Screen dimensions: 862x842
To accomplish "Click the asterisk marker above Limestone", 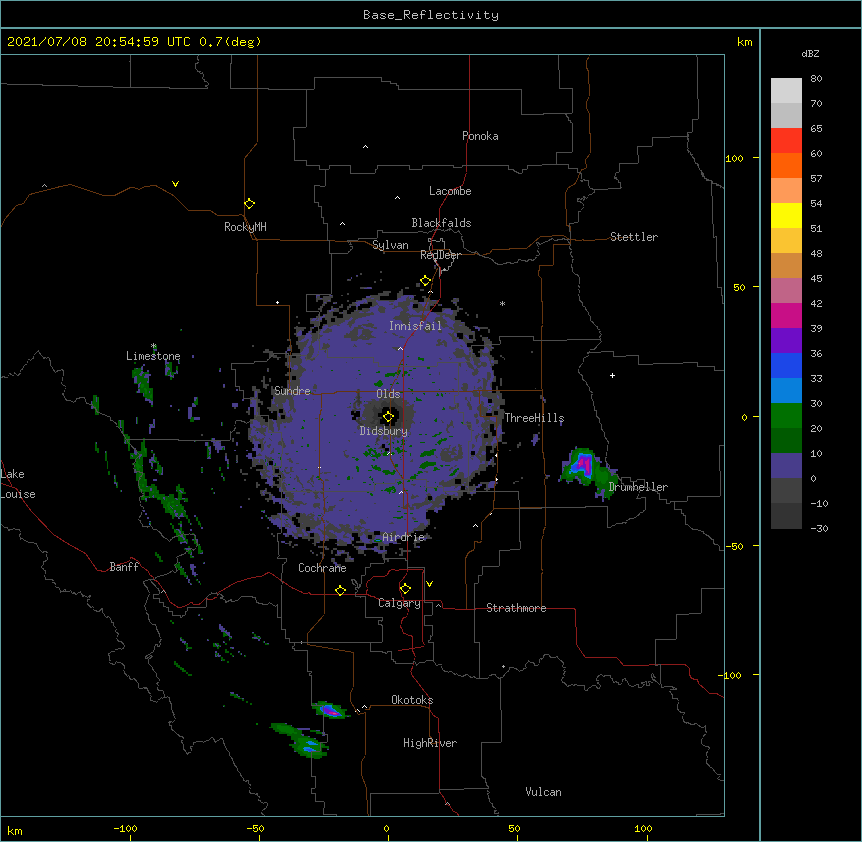I will click(x=153, y=346).
